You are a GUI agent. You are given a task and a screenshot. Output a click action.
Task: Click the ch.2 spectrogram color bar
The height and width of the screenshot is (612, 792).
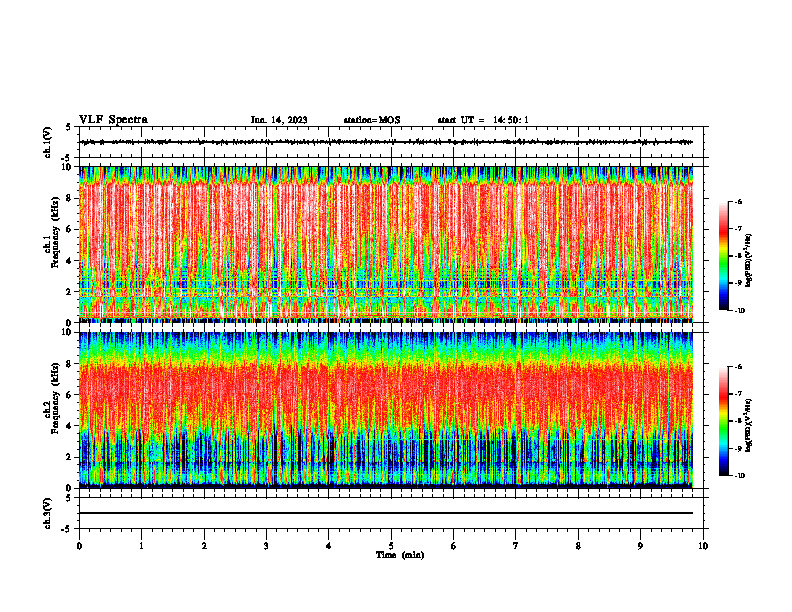tap(723, 421)
